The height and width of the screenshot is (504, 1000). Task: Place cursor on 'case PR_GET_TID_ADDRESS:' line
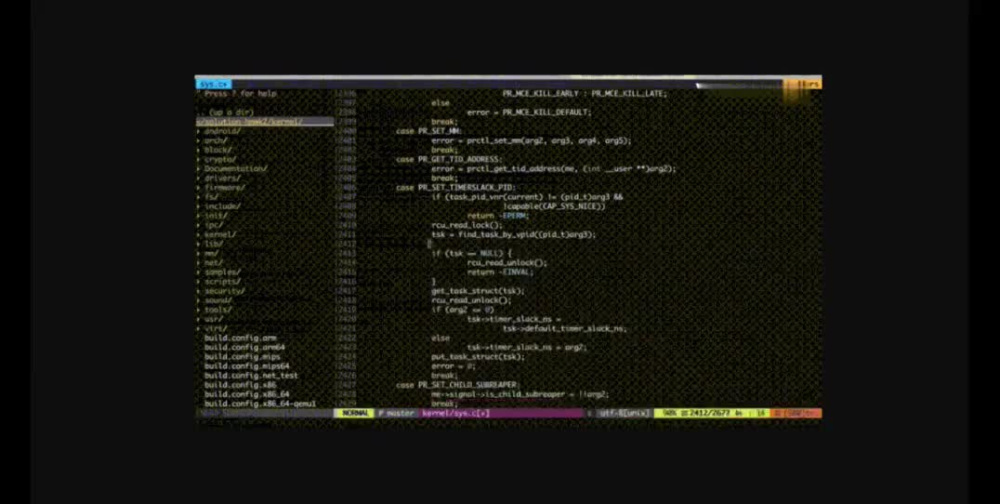point(449,159)
